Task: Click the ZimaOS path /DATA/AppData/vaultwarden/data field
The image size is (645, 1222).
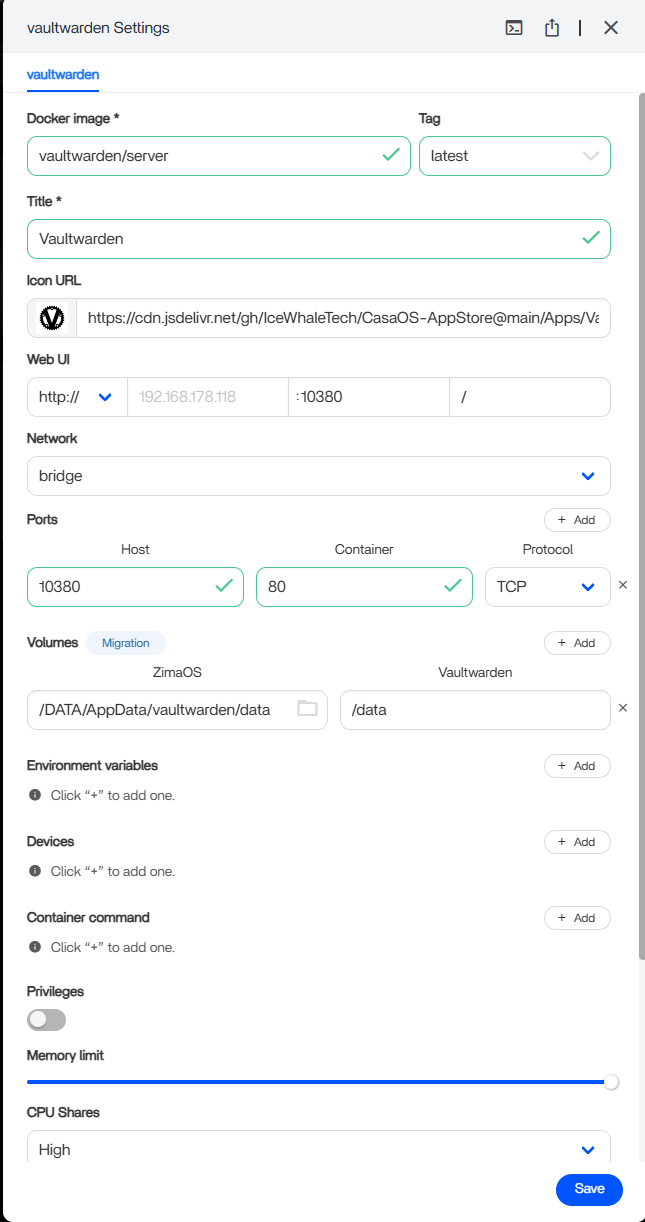Action: [x=177, y=710]
